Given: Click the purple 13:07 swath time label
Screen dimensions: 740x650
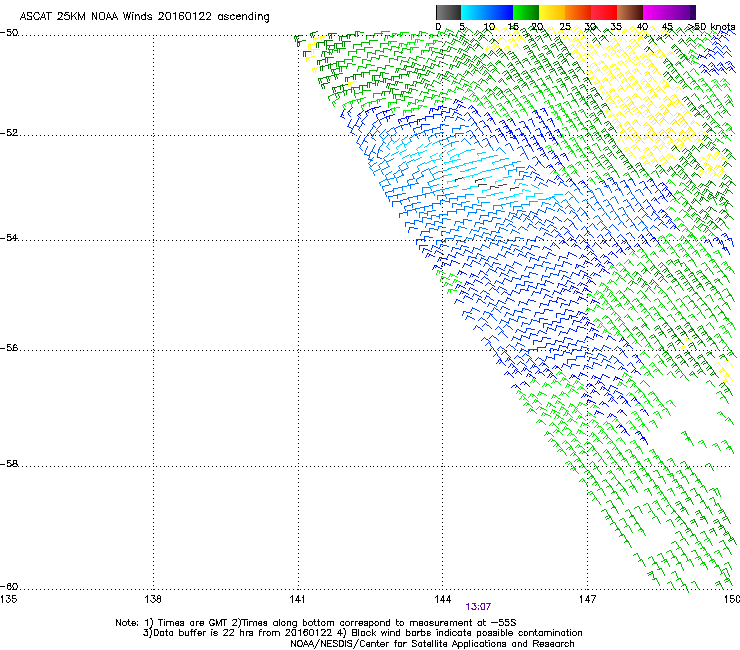Looking at the screenshot, I should tap(478, 607).
